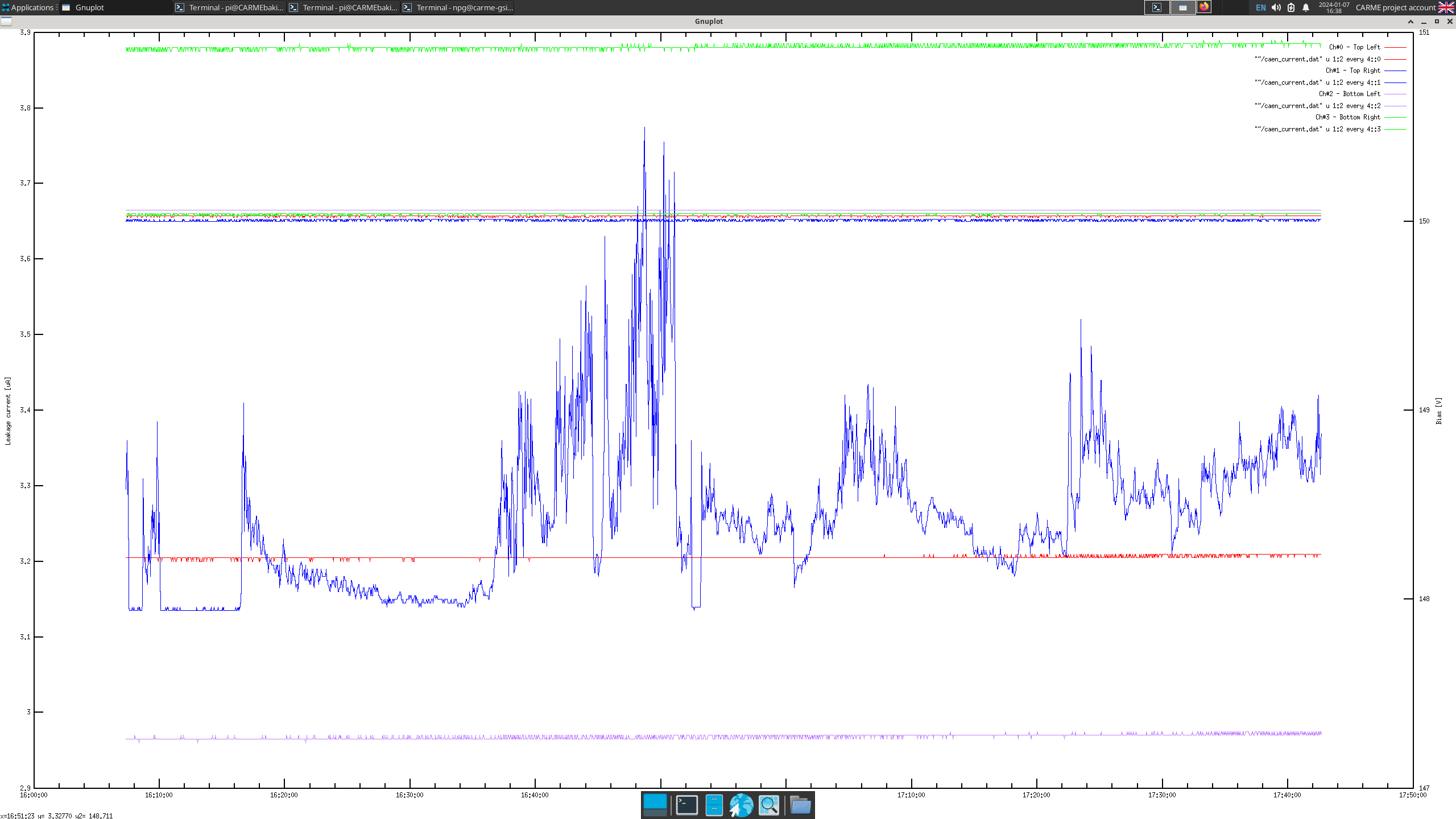Screen dimensions: 1456x819
Task: Expand the CARME project account menu
Action: 1395,7
